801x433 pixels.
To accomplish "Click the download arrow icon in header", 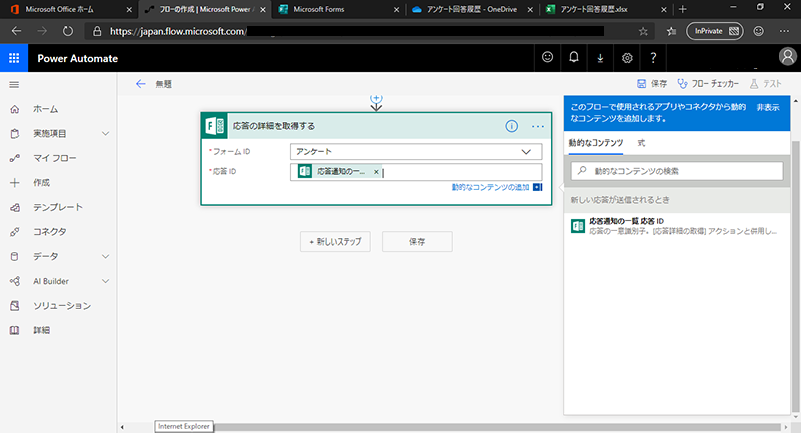I will tap(600, 58).
